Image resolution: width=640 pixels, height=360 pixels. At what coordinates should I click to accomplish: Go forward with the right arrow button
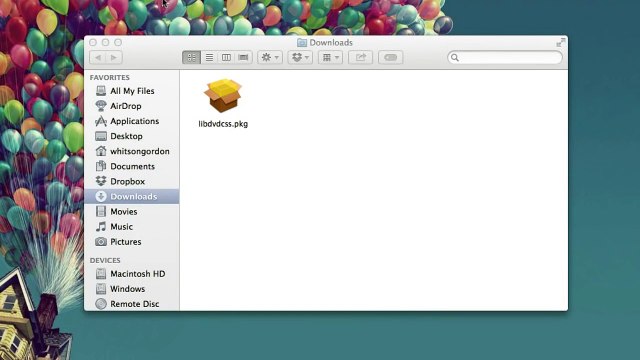tap(114, 58)
